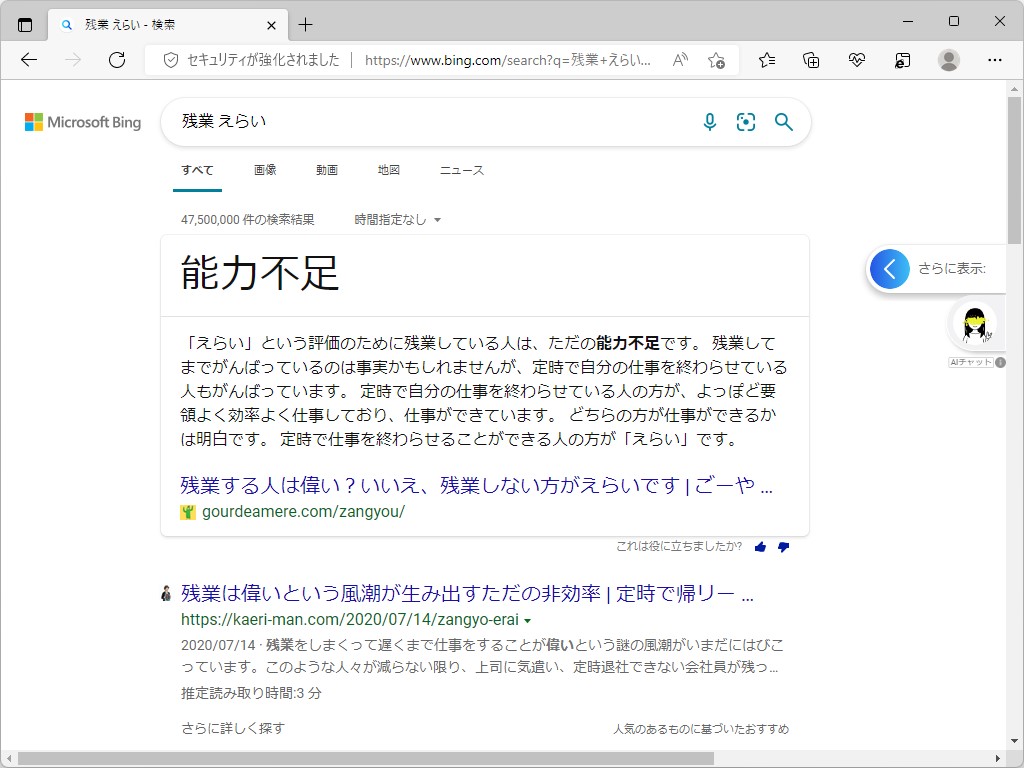This screenshot has width=1024, height=768.
Task: Open Browser essentials heart icon
Action: tap(857, 60)
